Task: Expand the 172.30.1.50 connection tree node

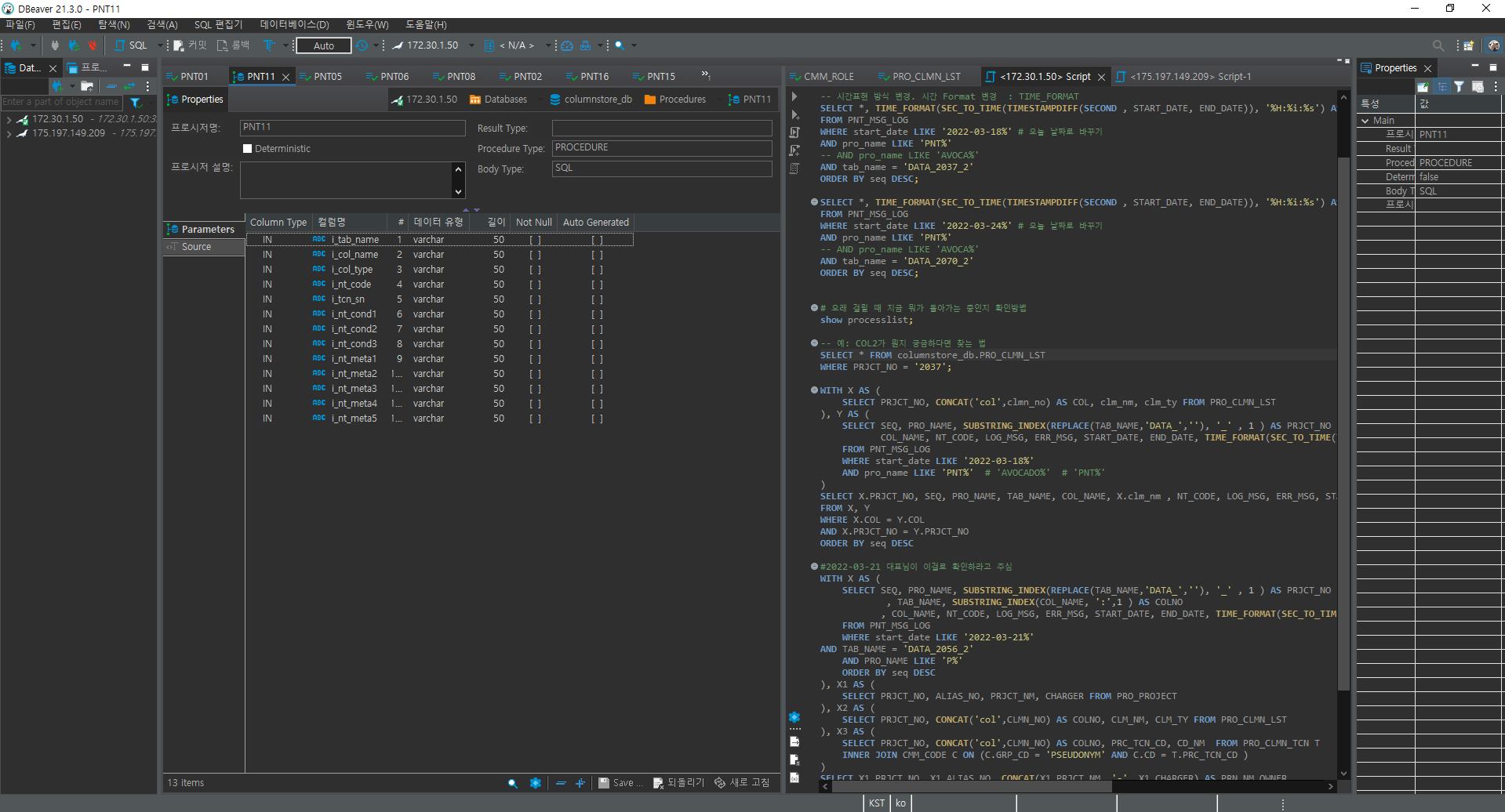Action: point(9,119)
